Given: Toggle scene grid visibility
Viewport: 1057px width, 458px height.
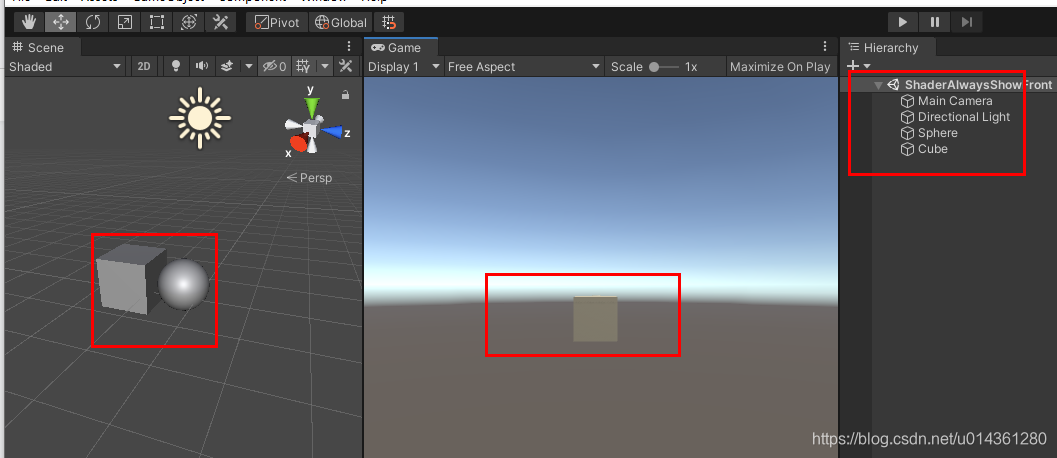Looking at the screenshot, I should tap(304, 66).
